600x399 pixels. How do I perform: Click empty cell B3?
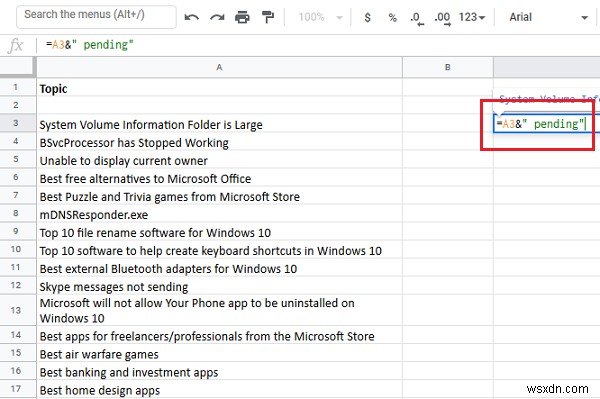(x=448, y=123)
